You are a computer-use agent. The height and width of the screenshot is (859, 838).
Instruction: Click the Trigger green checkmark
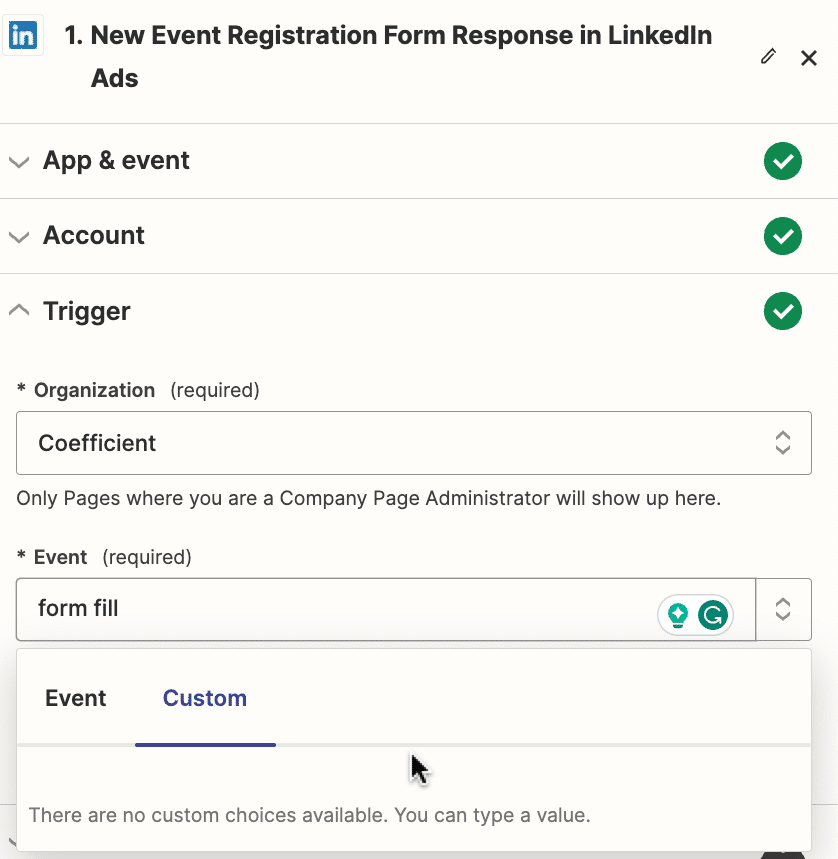[783, 311]
